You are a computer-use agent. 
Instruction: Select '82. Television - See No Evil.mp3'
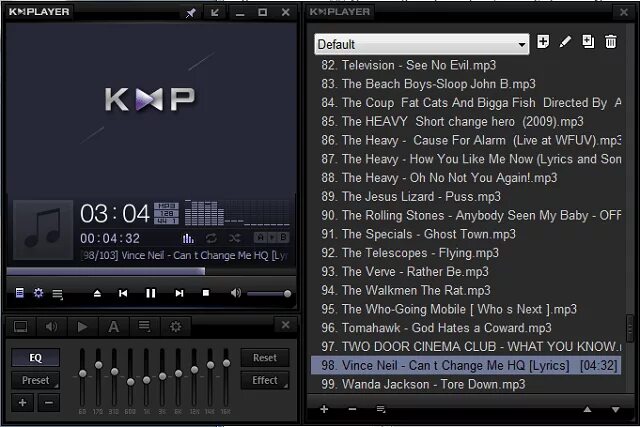click(x=466, y=65)
